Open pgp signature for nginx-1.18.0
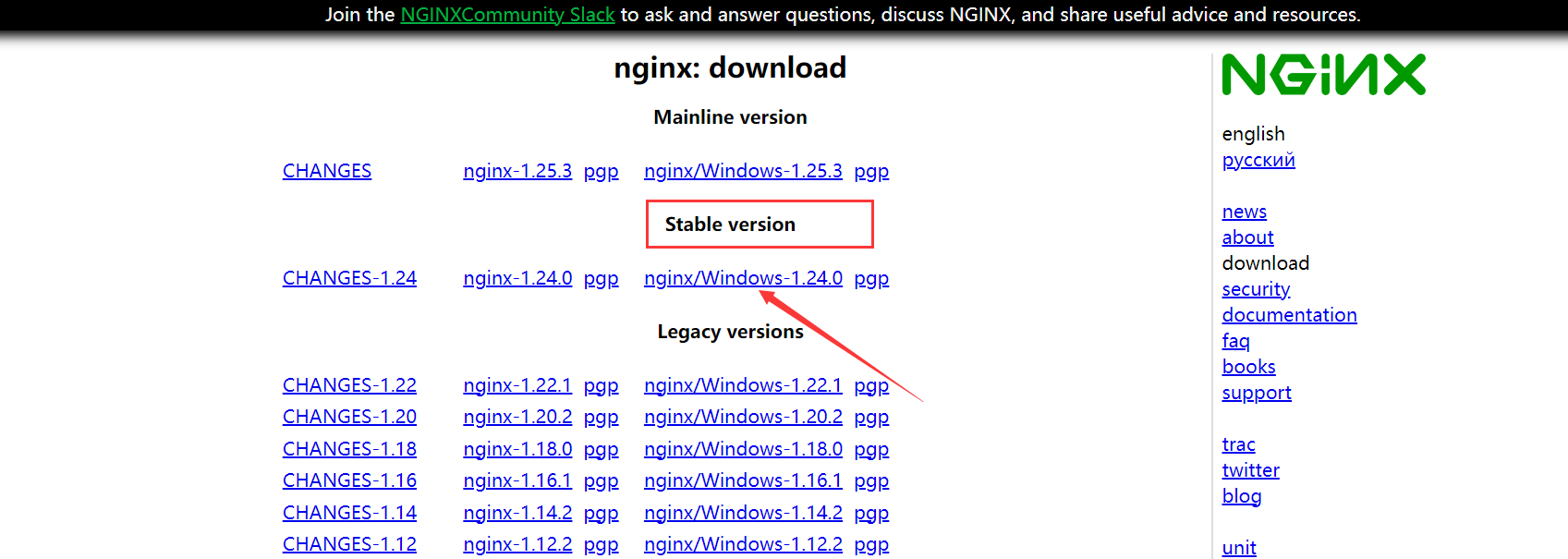The height and width of the screenshot is (559, 1568). tap(601, 450)
